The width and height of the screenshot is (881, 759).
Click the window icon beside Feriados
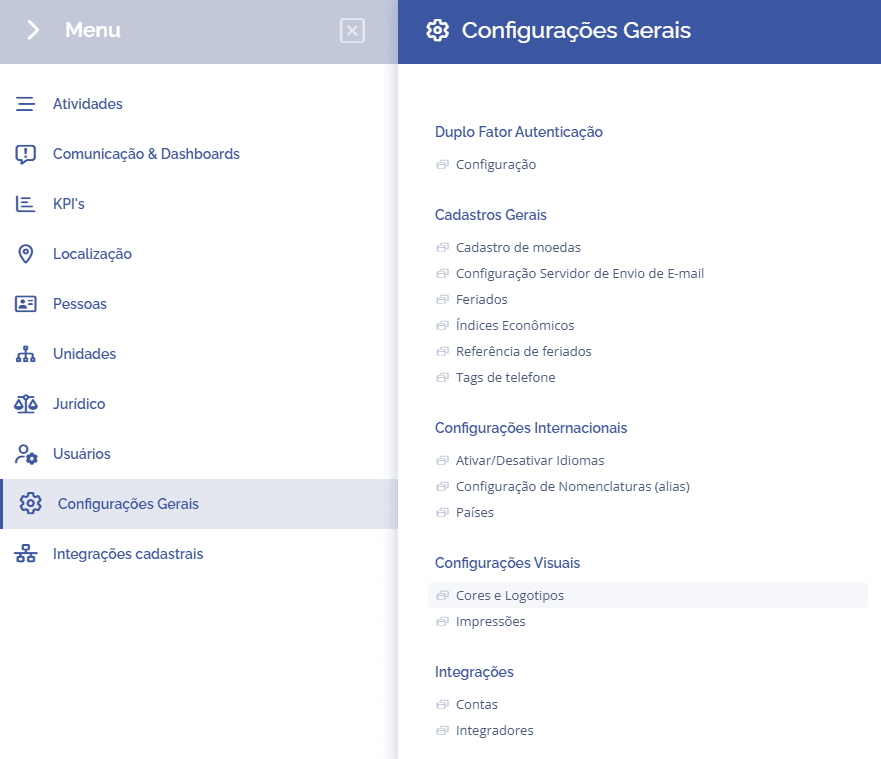click(x=443, y=299)
